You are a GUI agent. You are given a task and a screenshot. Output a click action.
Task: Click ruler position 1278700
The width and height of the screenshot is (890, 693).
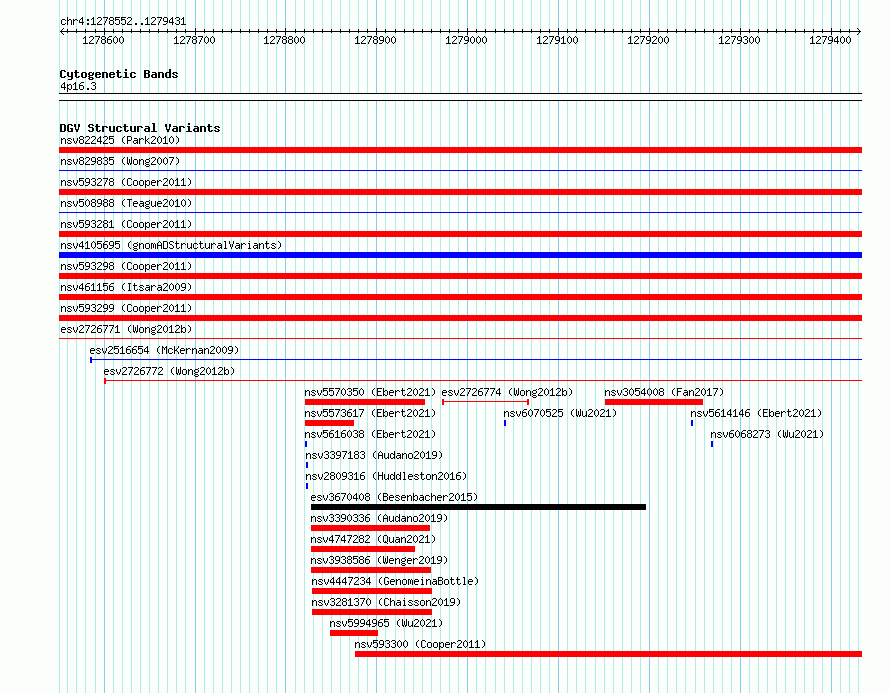tap(194, 40)
